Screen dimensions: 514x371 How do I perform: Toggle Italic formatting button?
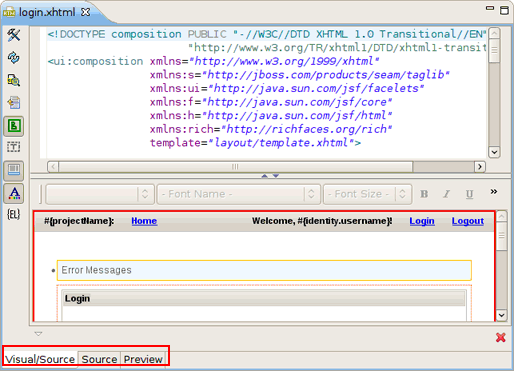[x=447, y=194]
